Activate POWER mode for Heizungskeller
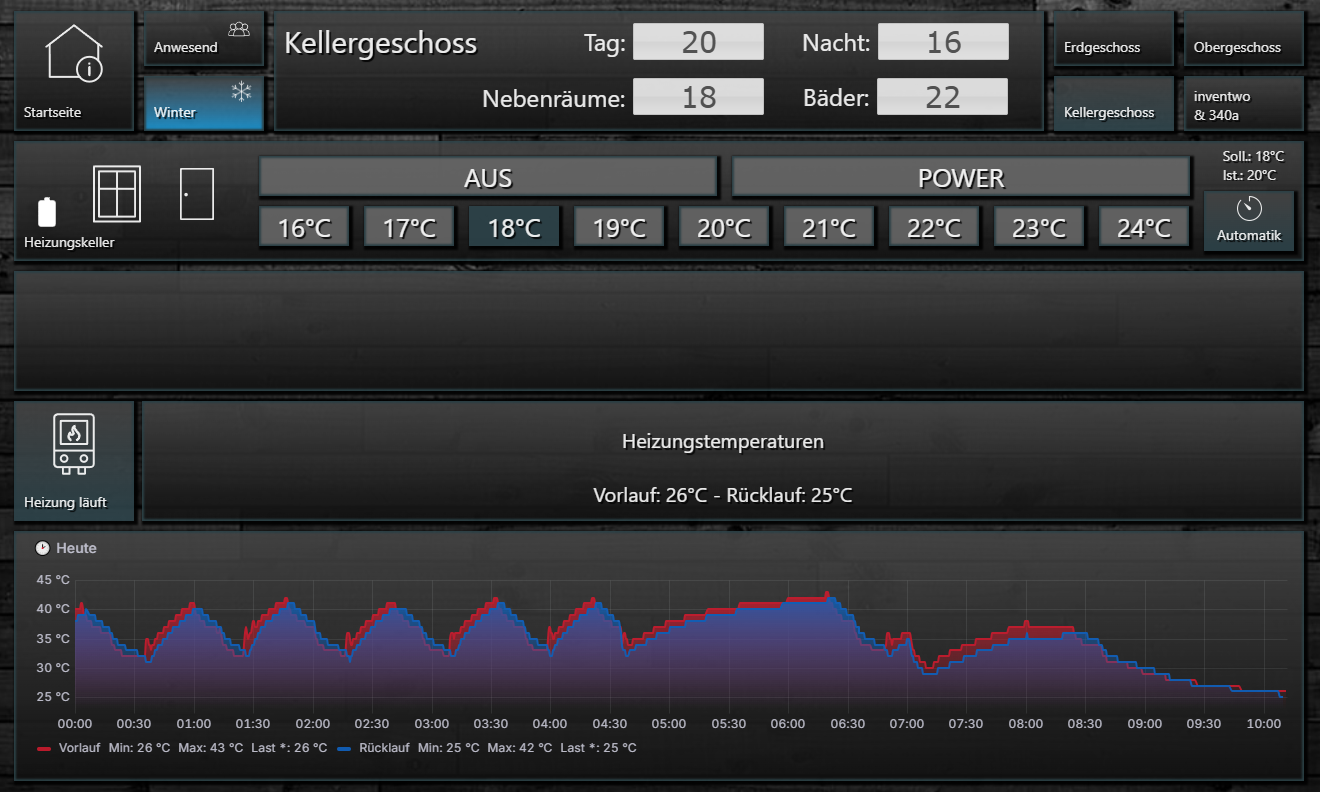Image resolution: width=1320 pixels, height=792 pixels. [x=961, y=178]
